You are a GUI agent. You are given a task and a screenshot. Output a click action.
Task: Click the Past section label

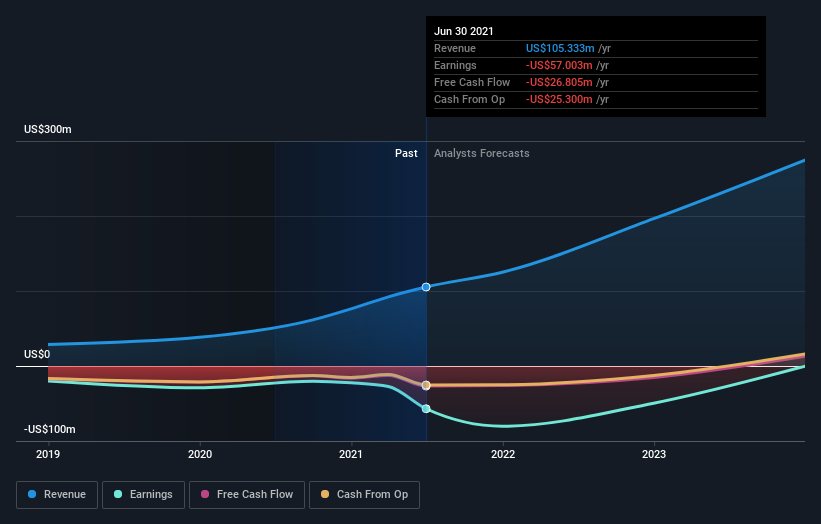[406, 153]
